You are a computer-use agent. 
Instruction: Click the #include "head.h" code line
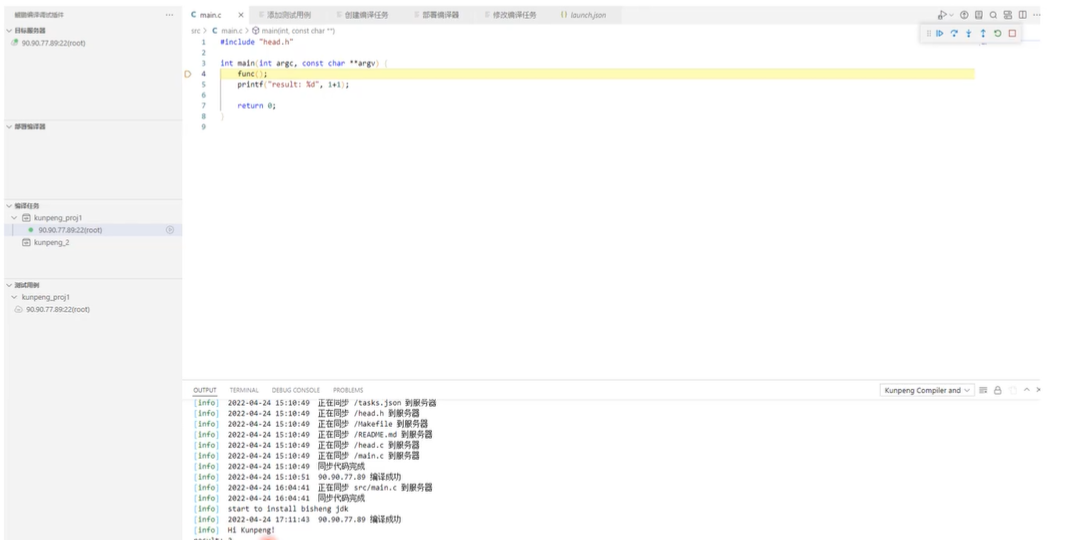tap(257, 42)
